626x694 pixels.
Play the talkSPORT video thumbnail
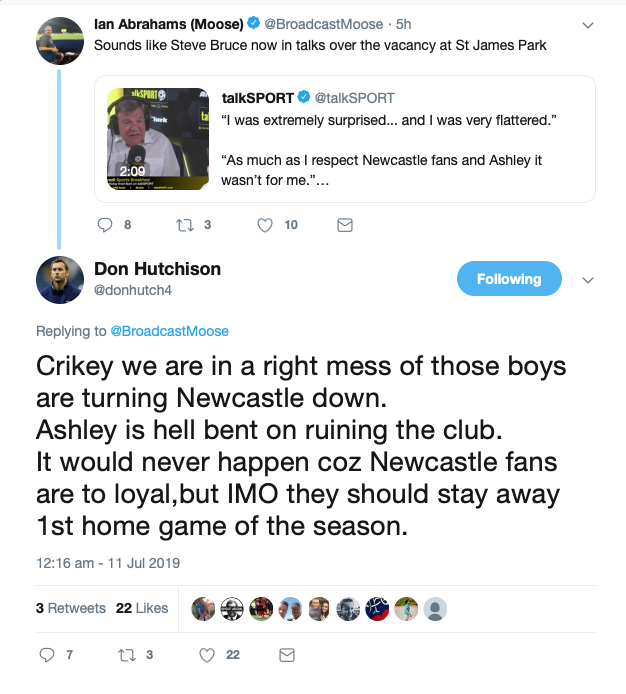point(158,139)
